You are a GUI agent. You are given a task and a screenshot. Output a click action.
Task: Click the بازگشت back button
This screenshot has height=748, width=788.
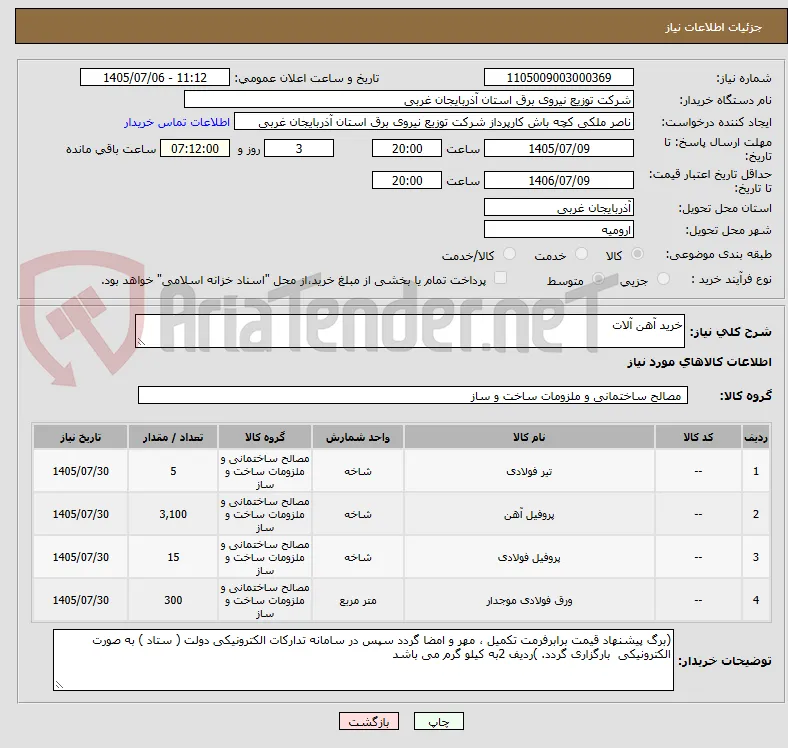tap(369, 721)
